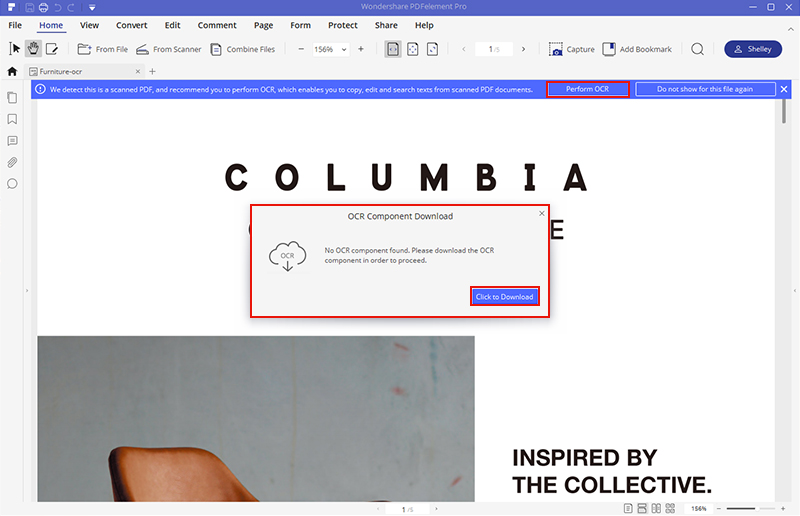Open the Page tab
800x516 pixels.
point(263,25)
